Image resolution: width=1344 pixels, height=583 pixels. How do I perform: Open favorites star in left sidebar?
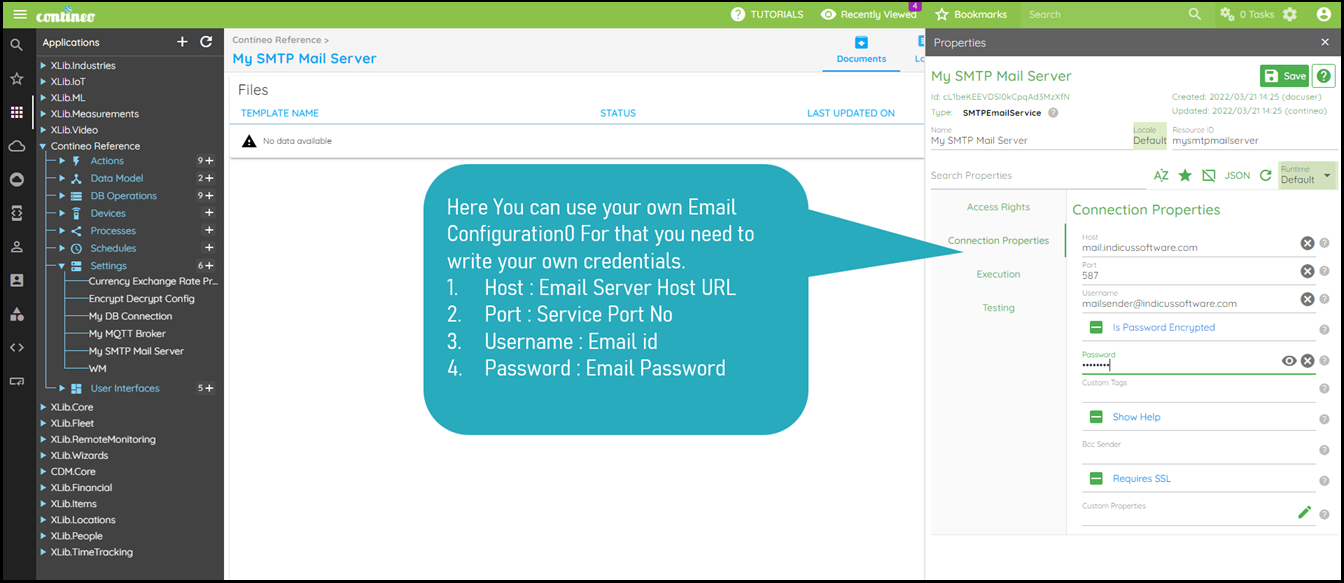[16, 78]
